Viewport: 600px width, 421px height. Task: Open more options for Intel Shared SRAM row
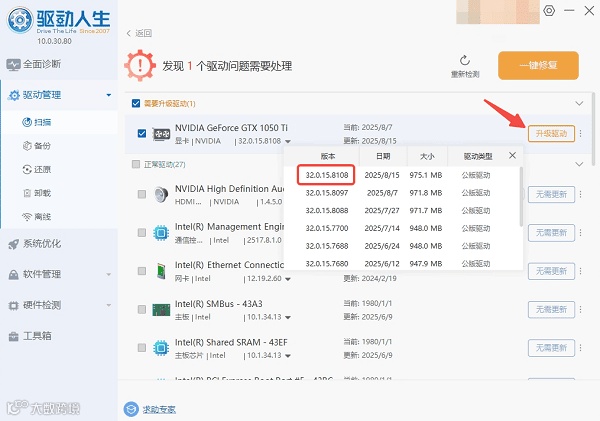(x=580, y=348)
